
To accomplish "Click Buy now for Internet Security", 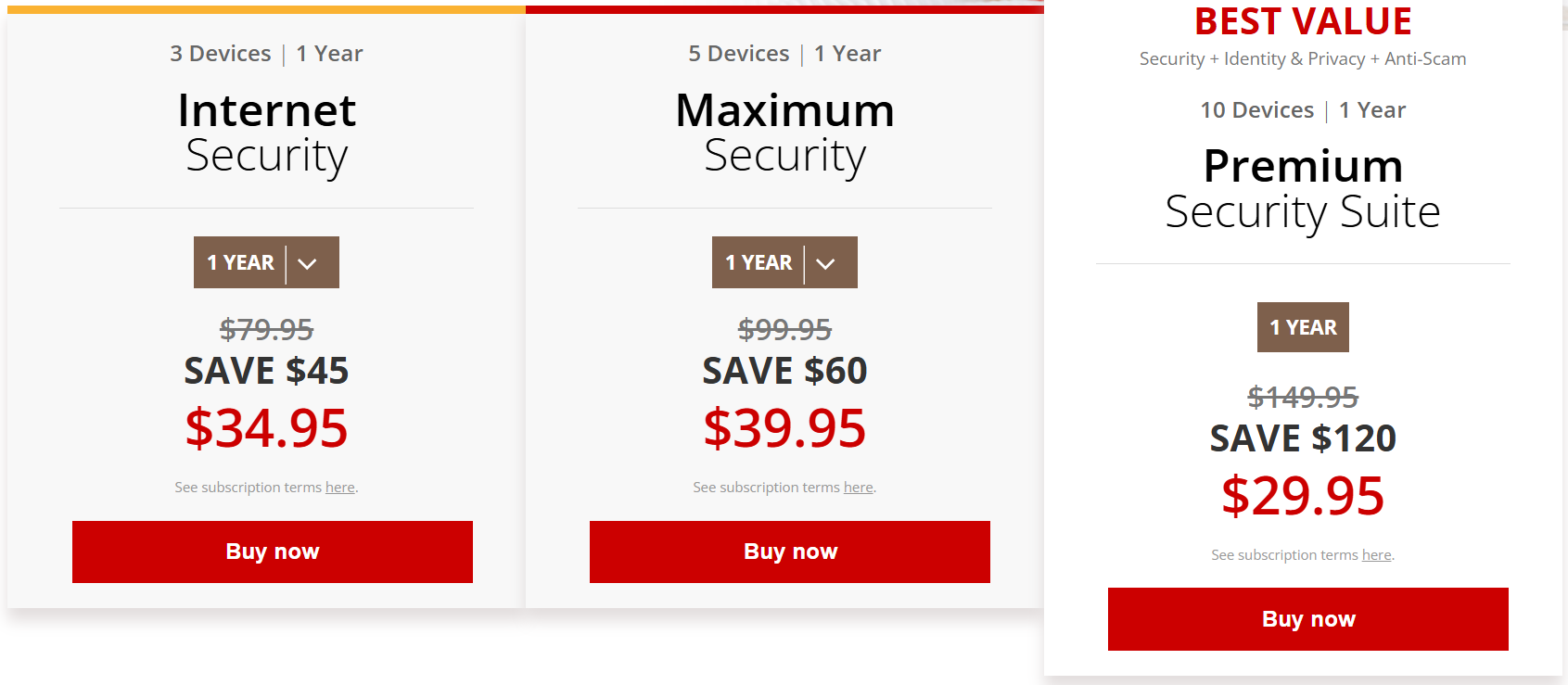I will coord(272,552).
